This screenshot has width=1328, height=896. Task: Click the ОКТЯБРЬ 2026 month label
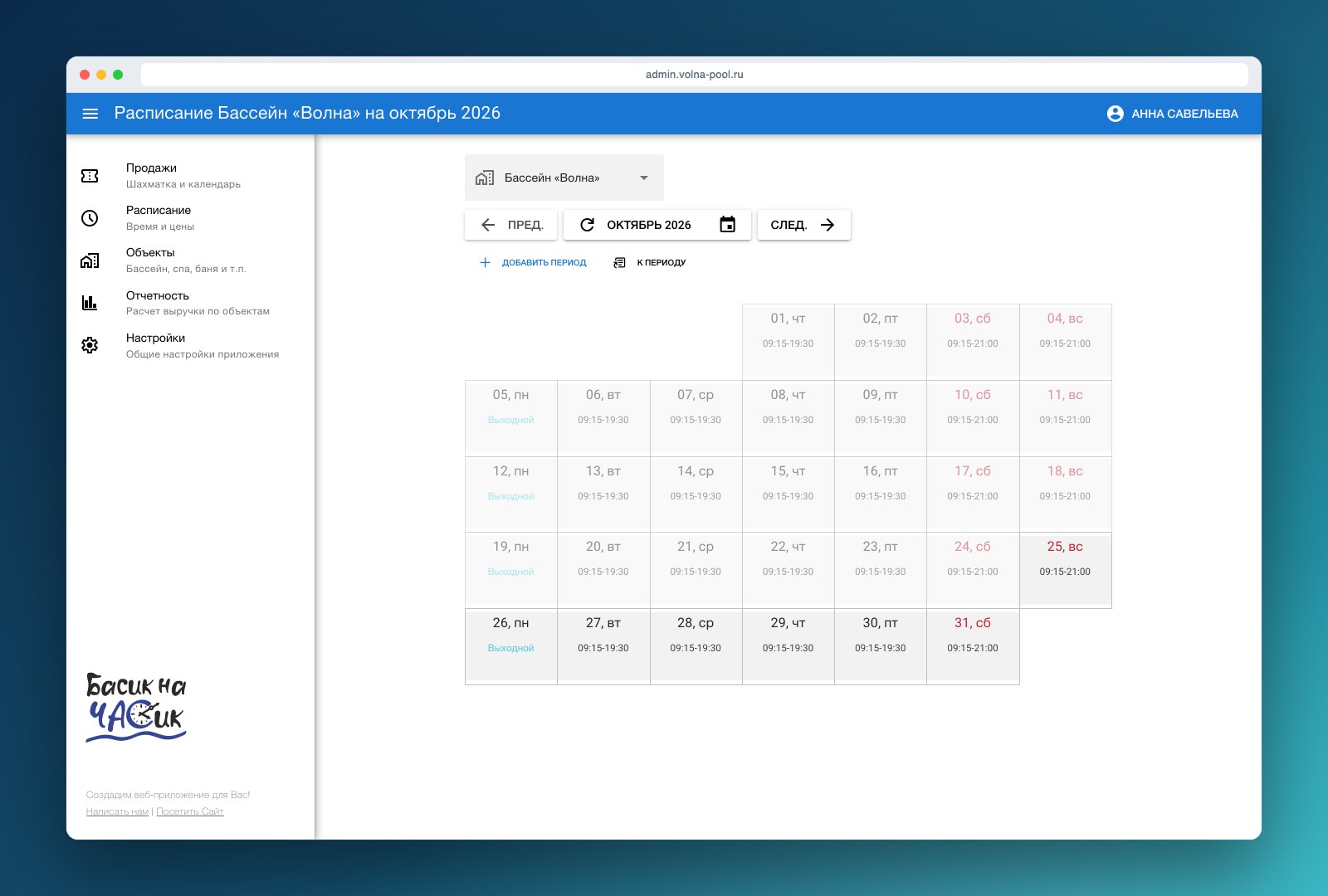pyautogui.click(x=648, y=225)
